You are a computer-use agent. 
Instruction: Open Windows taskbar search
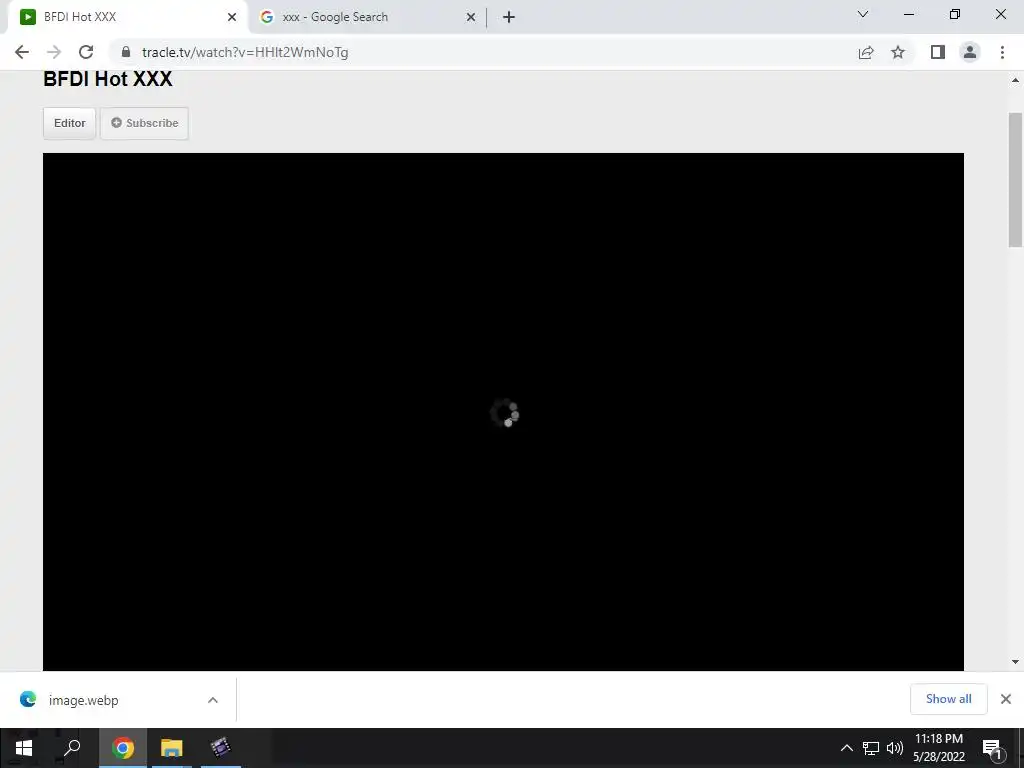click(x=72, y=748)
